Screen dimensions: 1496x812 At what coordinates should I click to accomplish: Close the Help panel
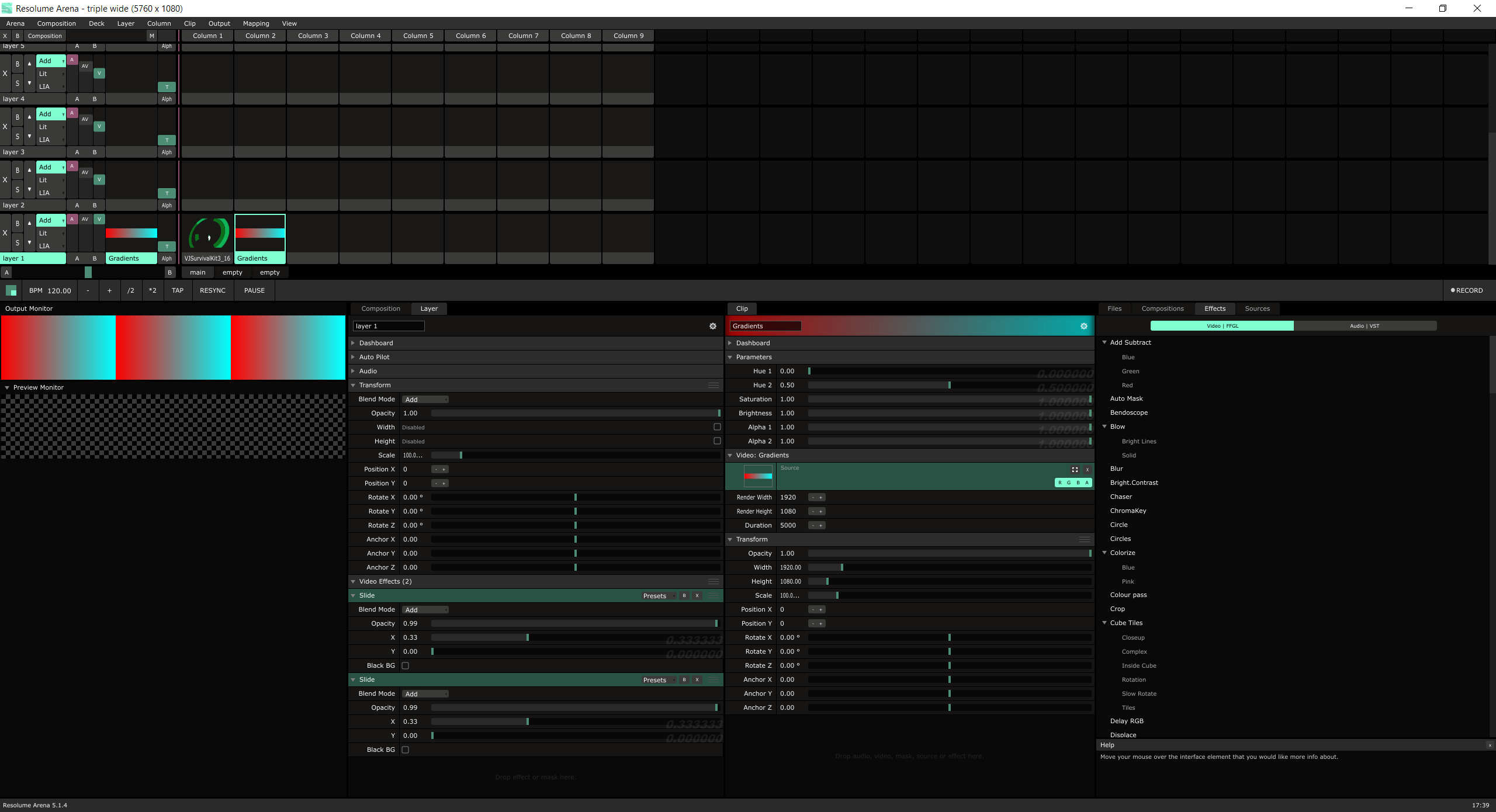point(1490,745)
